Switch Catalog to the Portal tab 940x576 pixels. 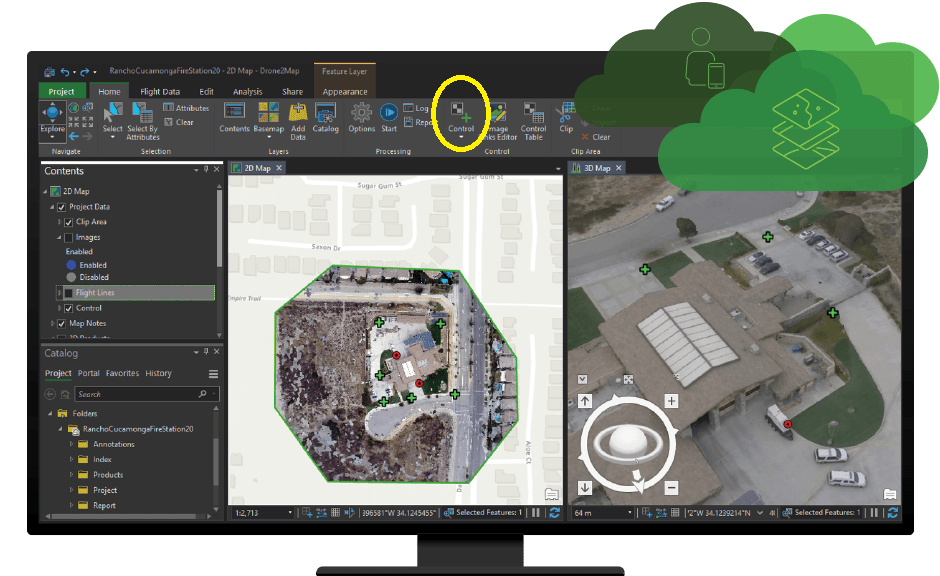[89, 373]
